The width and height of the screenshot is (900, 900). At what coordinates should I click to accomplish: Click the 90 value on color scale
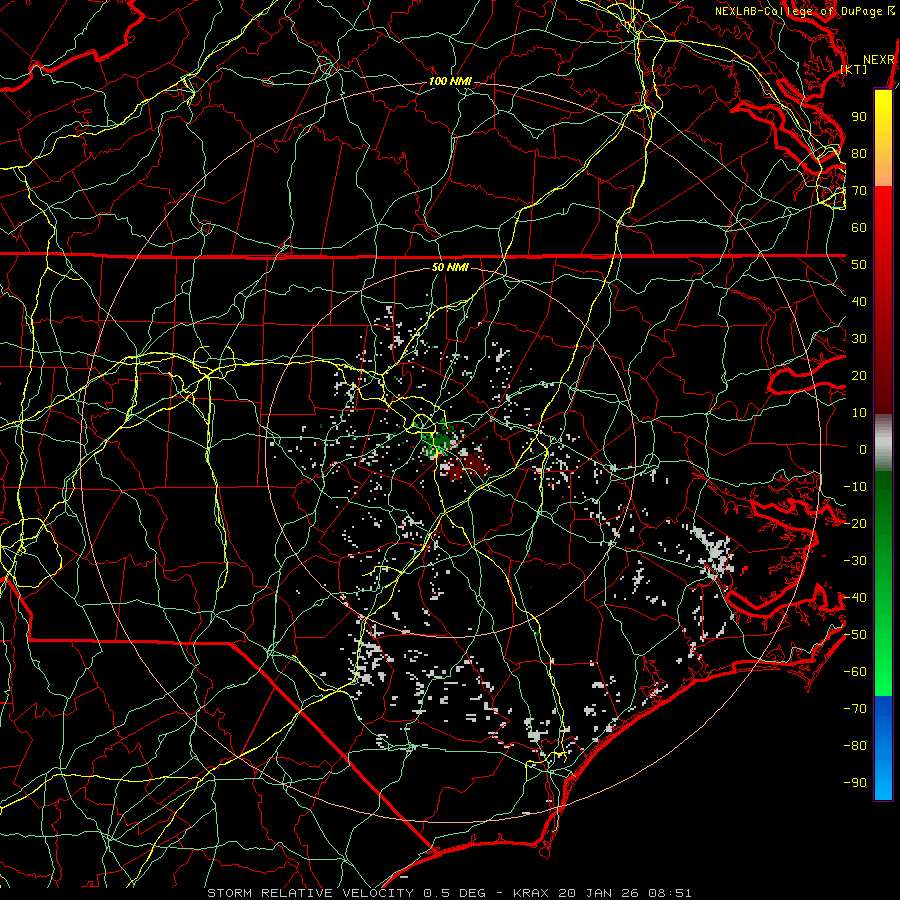pyautogui.click(x=859, y=117)
